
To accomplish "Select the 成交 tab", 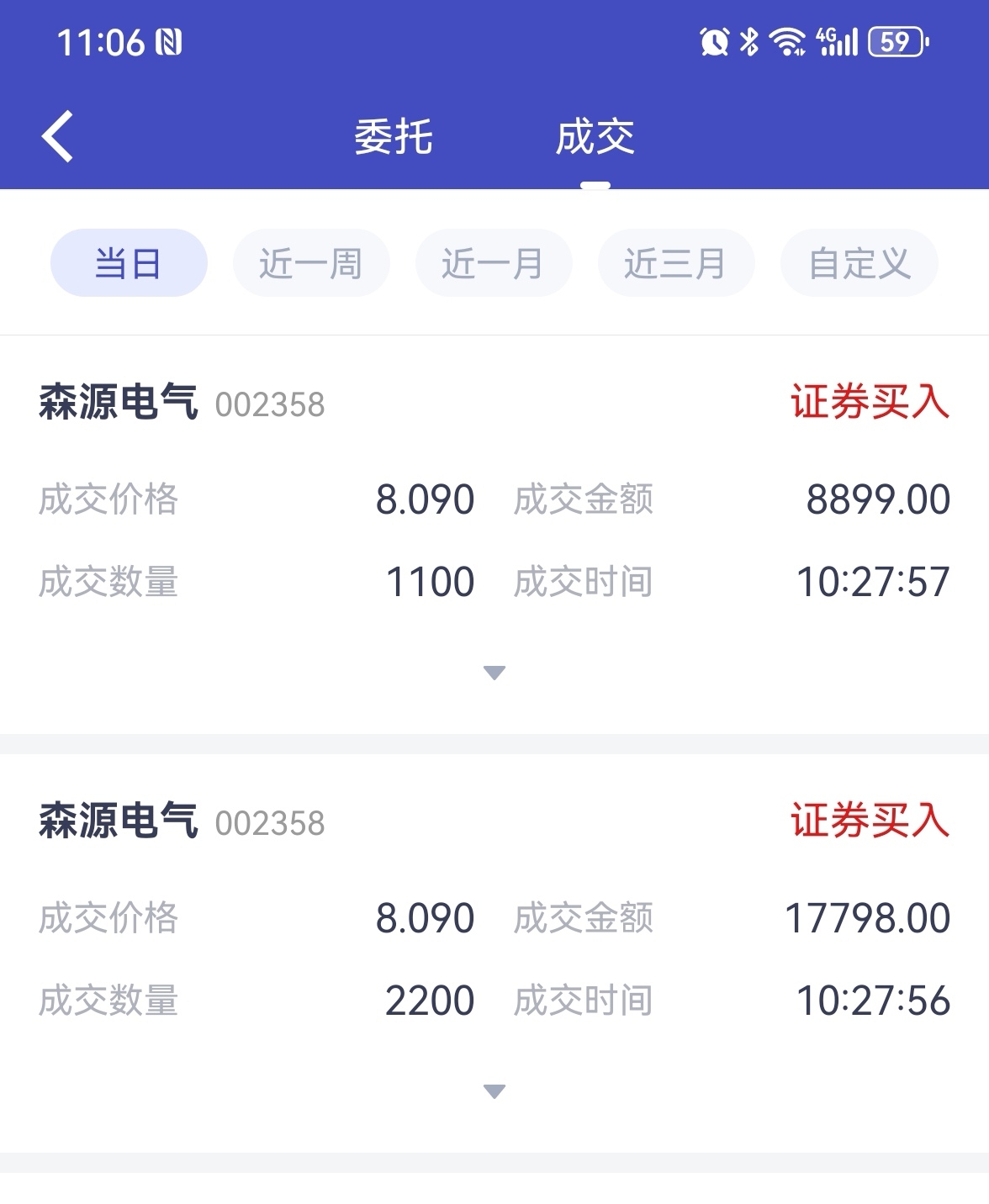I will pos(595,137).
